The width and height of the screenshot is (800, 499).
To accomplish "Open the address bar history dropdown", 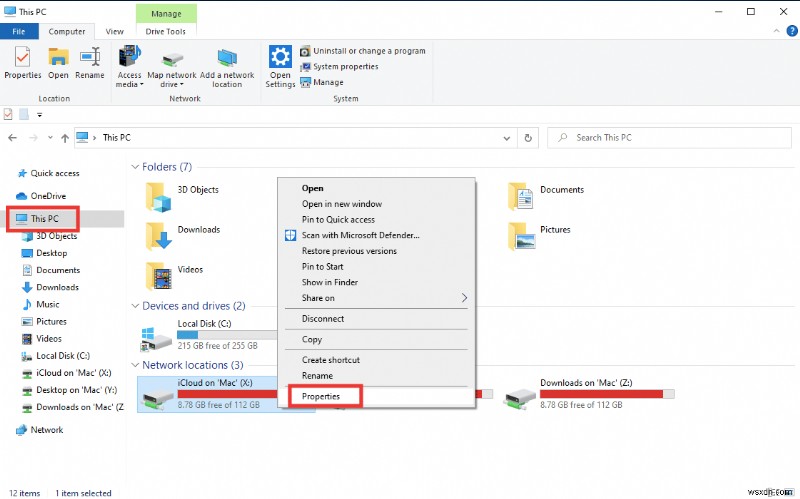I will click(x=507, y=138).
